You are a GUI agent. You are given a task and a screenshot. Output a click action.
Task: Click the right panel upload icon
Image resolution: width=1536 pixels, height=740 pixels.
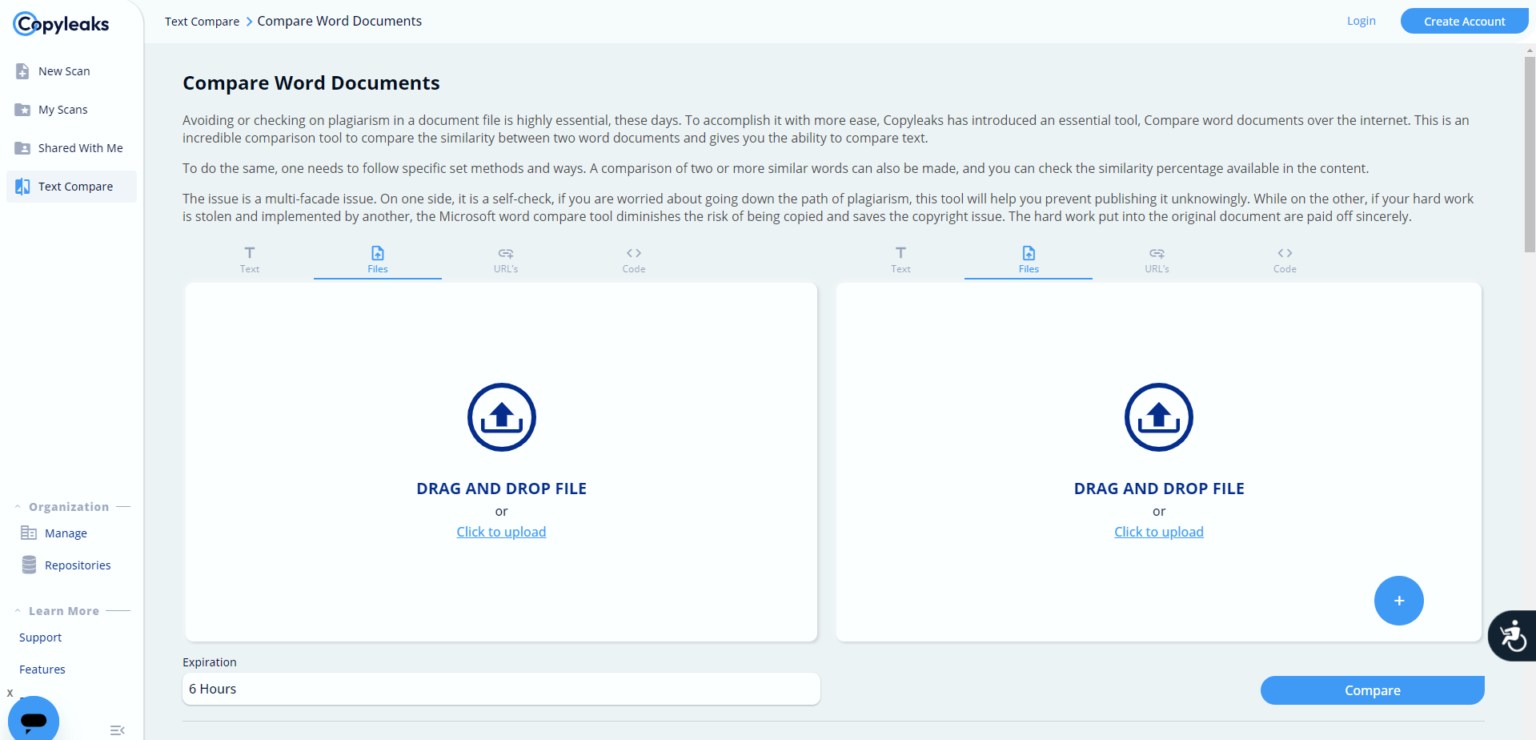[1158, 417]
